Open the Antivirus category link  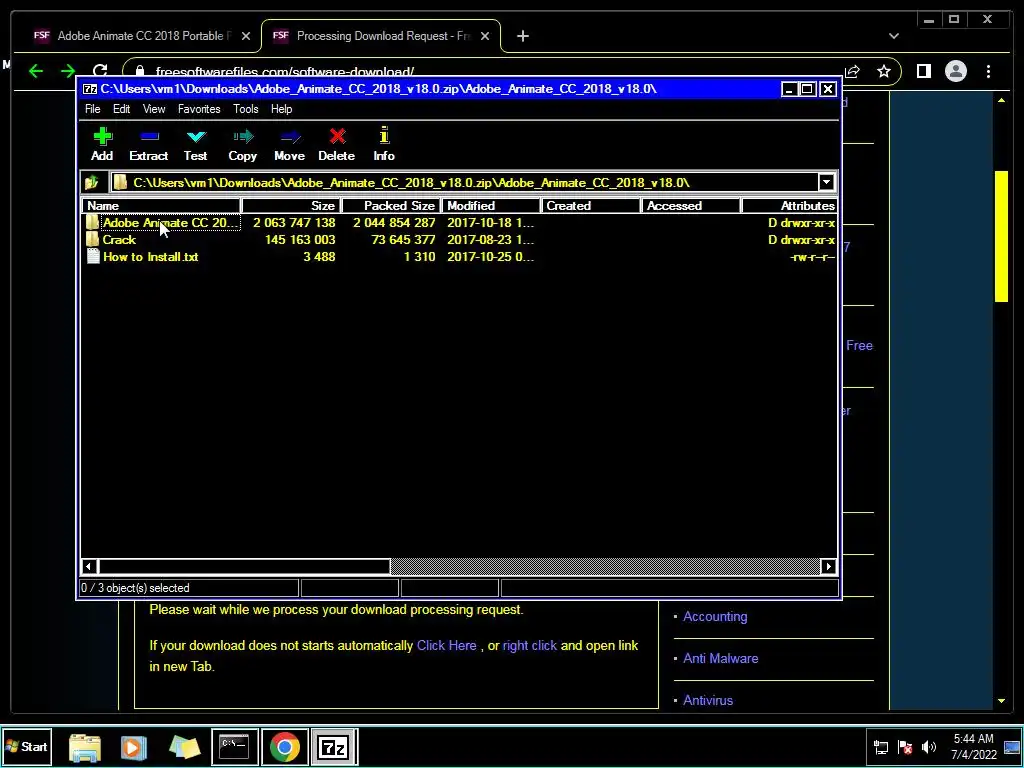coord(708,700)
